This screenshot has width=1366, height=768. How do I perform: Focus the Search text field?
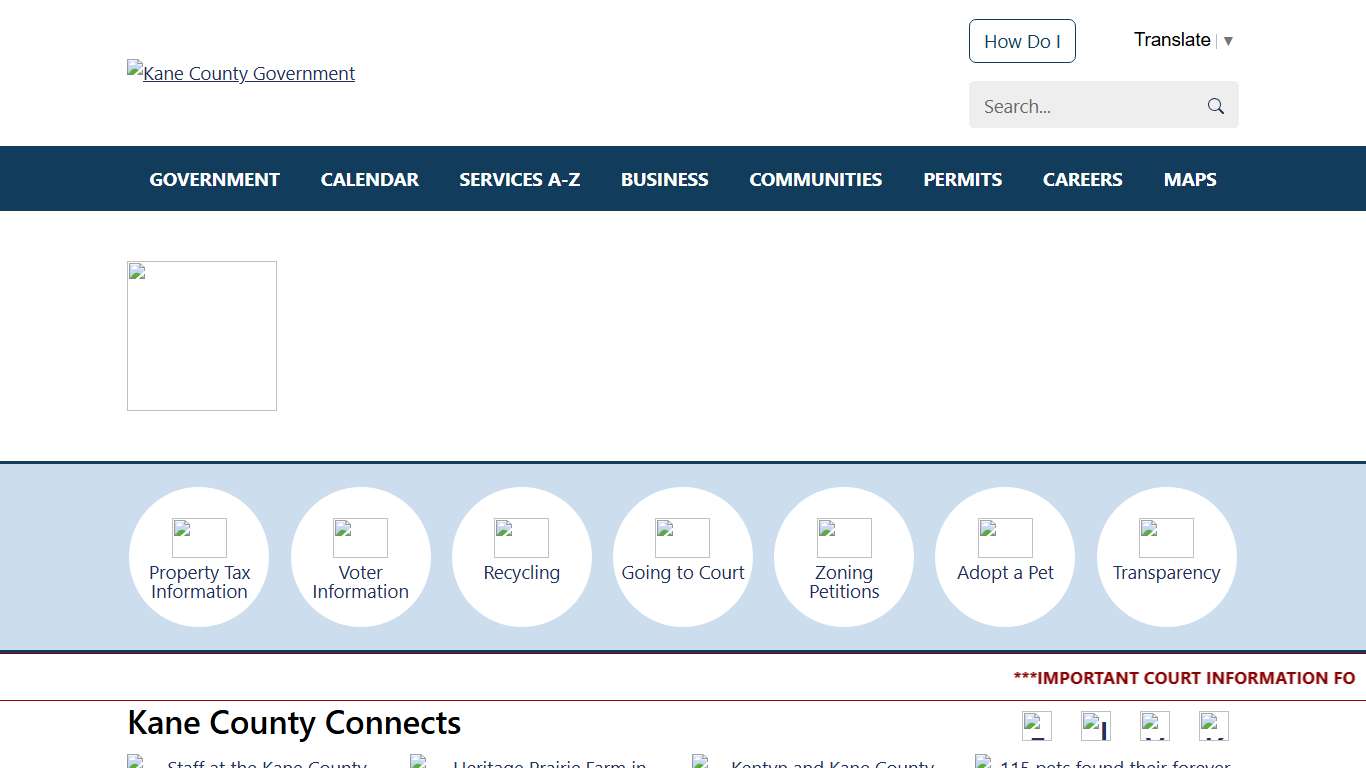[x=1085, y=106]
